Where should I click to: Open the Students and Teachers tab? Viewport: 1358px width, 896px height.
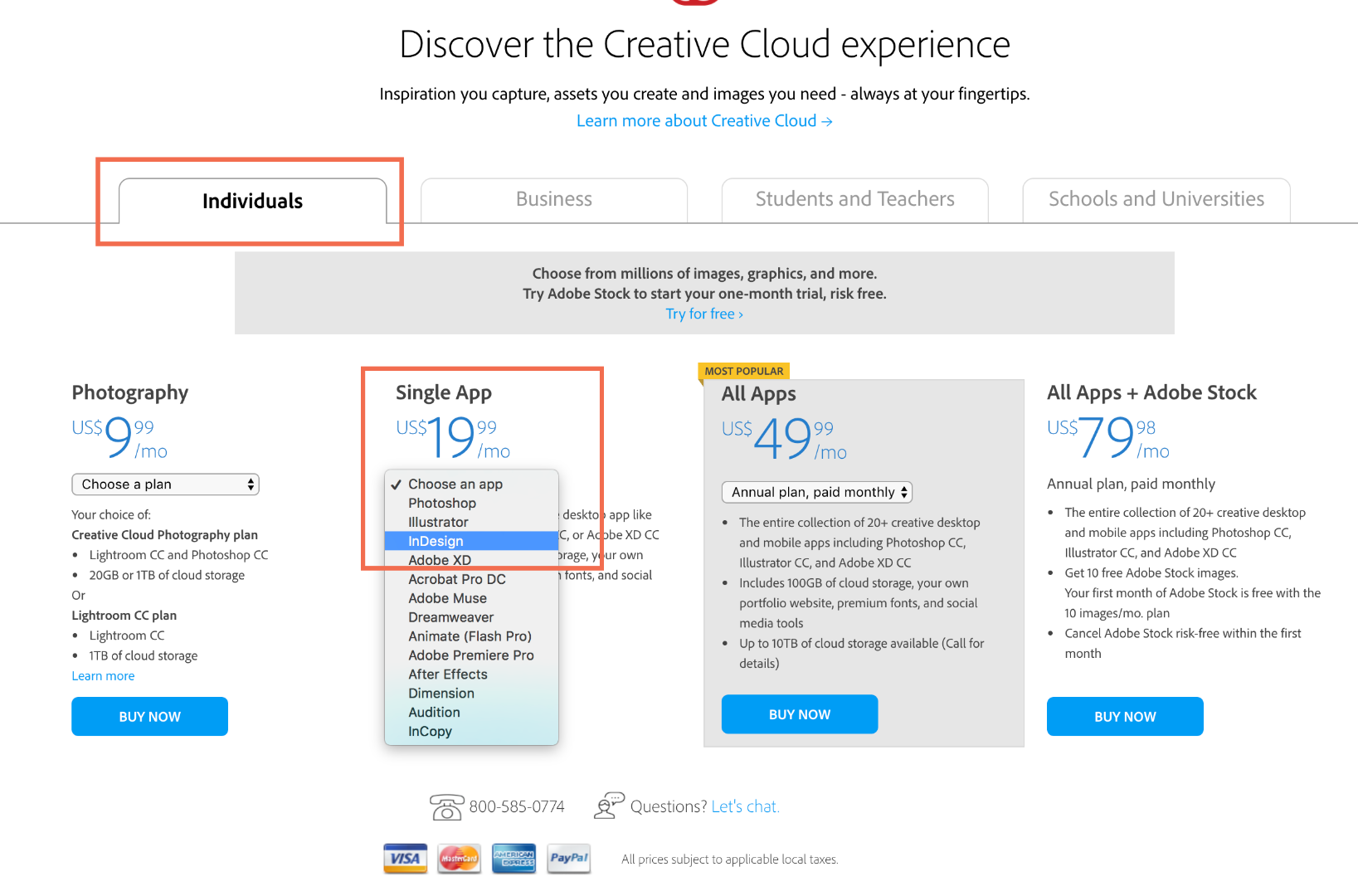[854, 200]
